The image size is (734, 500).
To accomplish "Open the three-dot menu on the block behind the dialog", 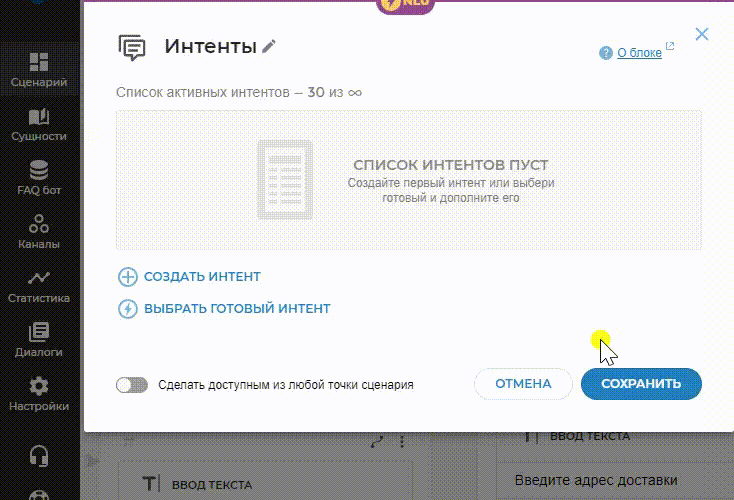I will pos(403,441).
